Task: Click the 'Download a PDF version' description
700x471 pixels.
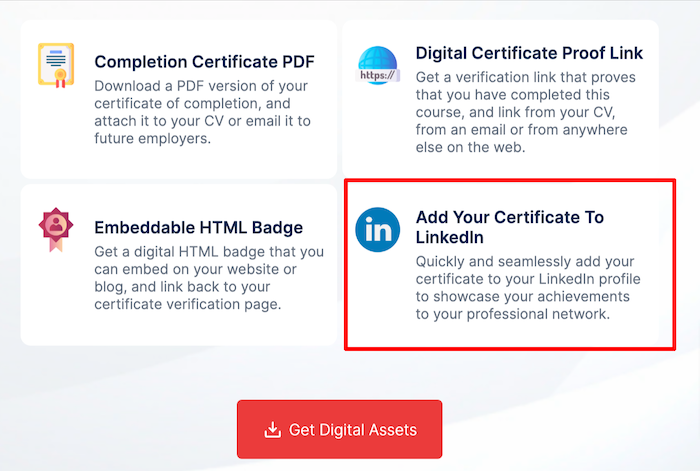Action: click(x=202, y=112)
